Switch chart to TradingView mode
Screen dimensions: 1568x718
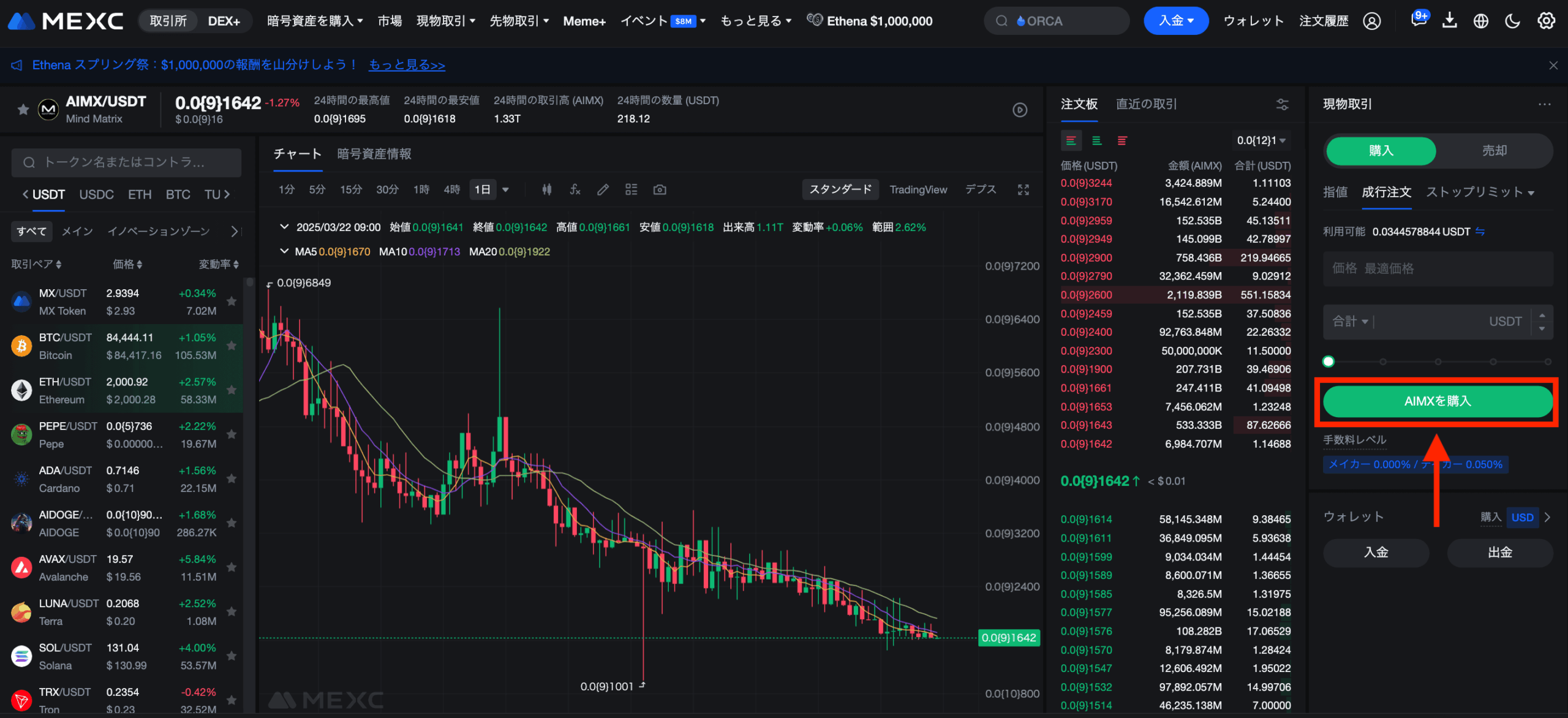[x=918, y=190]
